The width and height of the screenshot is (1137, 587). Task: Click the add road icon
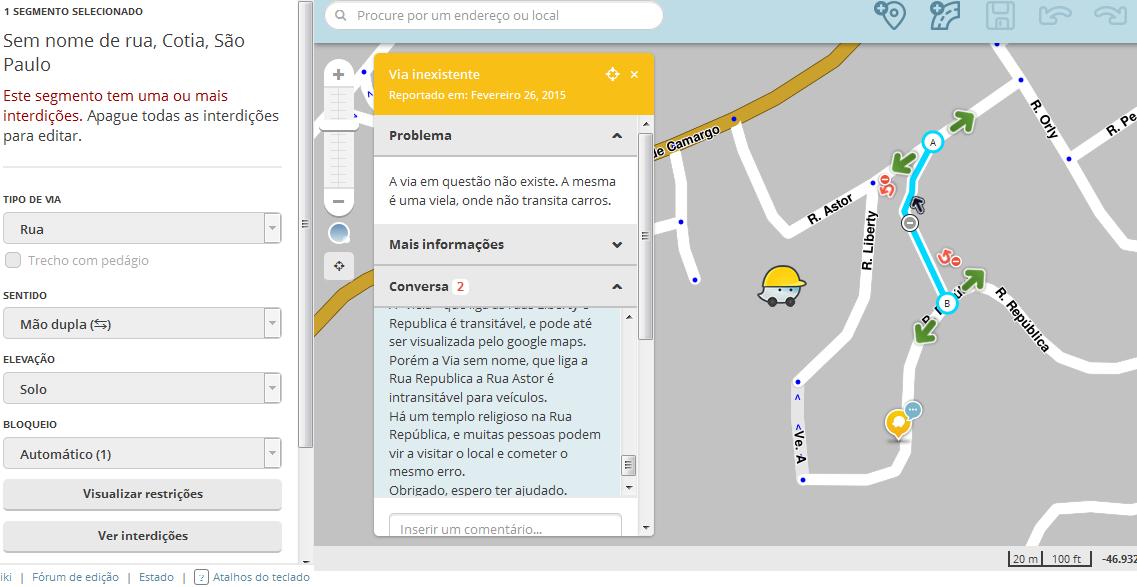coord(945,15)
